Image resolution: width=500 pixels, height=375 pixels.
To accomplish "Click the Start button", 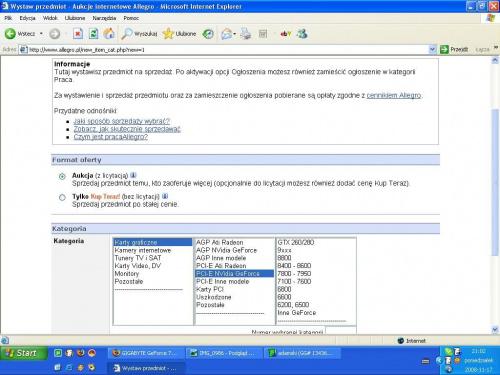I will (24, 353).
